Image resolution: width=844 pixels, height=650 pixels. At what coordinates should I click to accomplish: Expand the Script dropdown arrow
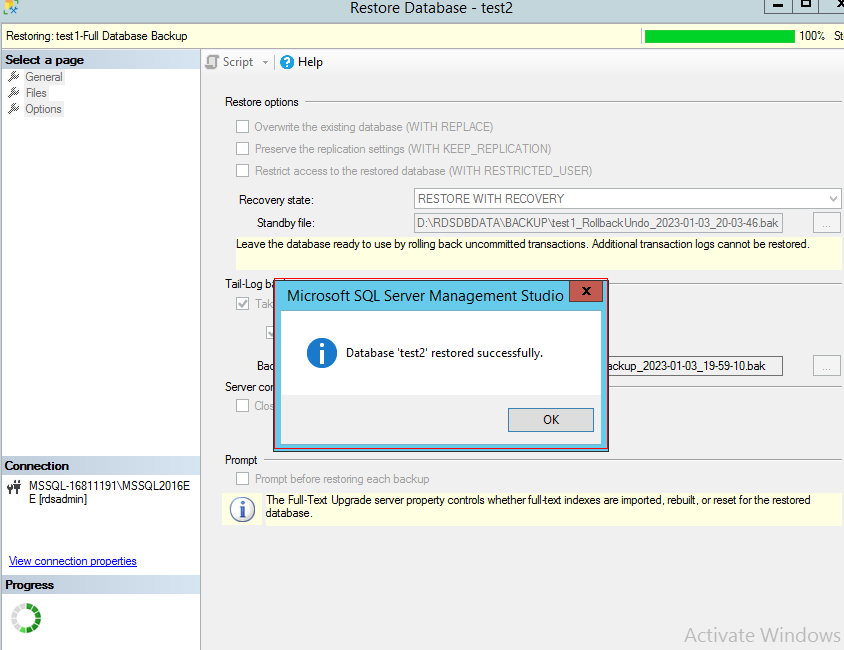click(x=265, y=62)
